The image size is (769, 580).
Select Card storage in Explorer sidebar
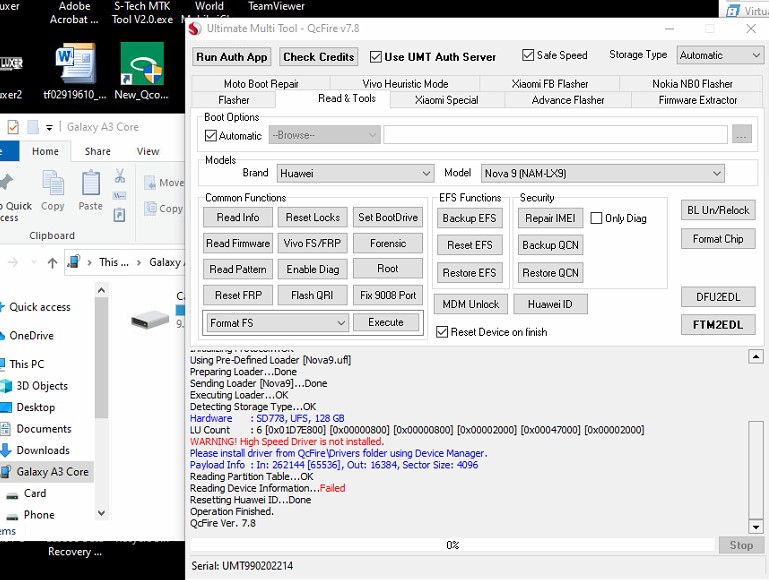34,493
